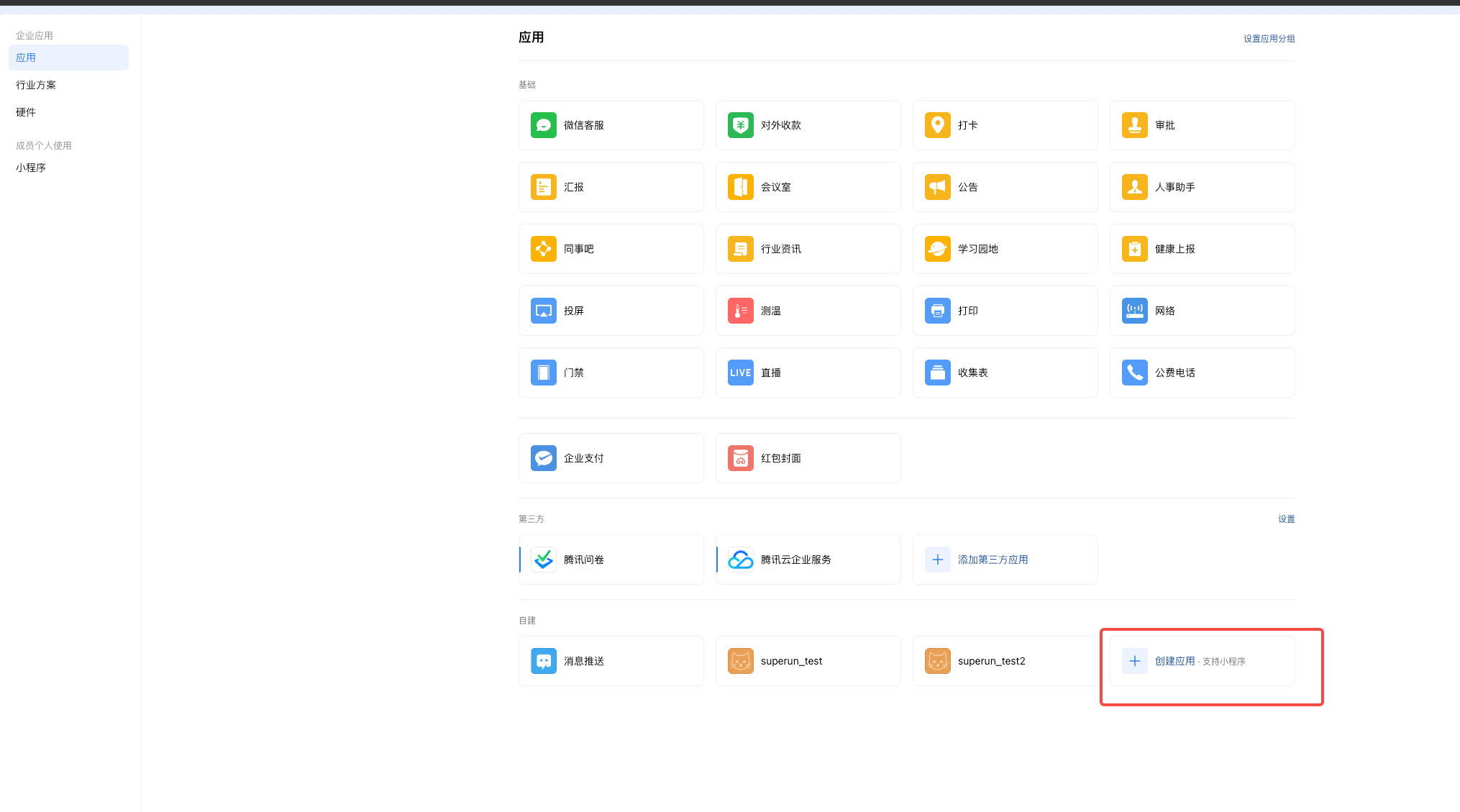Go to 小程序 sidebar item
1460x812 pixels.
click(31, 168)
